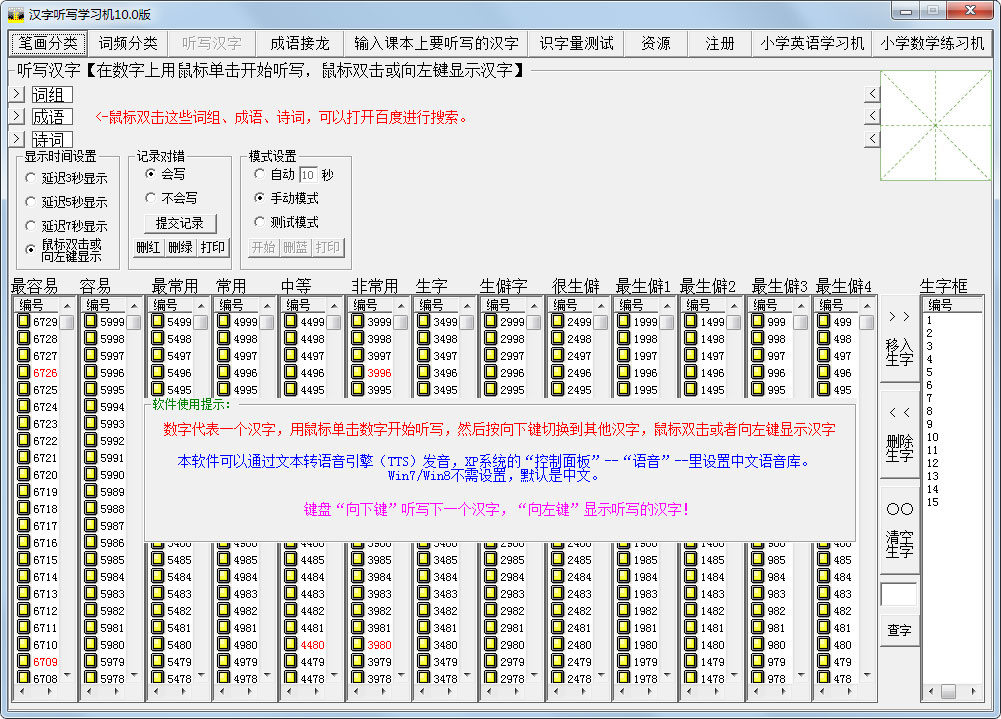Click the yellow icon beside number 5985
The width and height of the screenshot is (1001, 719).
(91, 559)
